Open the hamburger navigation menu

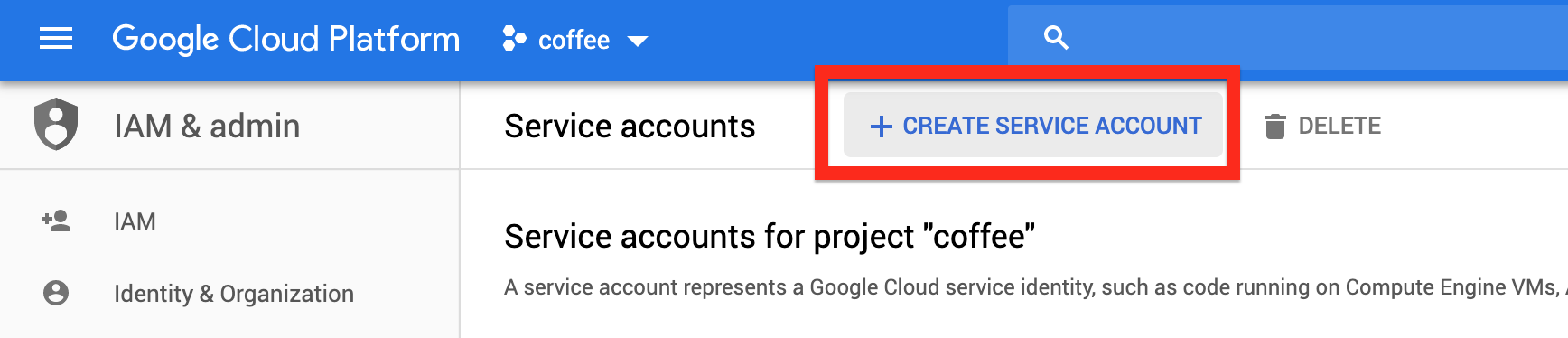pos(56,39)
